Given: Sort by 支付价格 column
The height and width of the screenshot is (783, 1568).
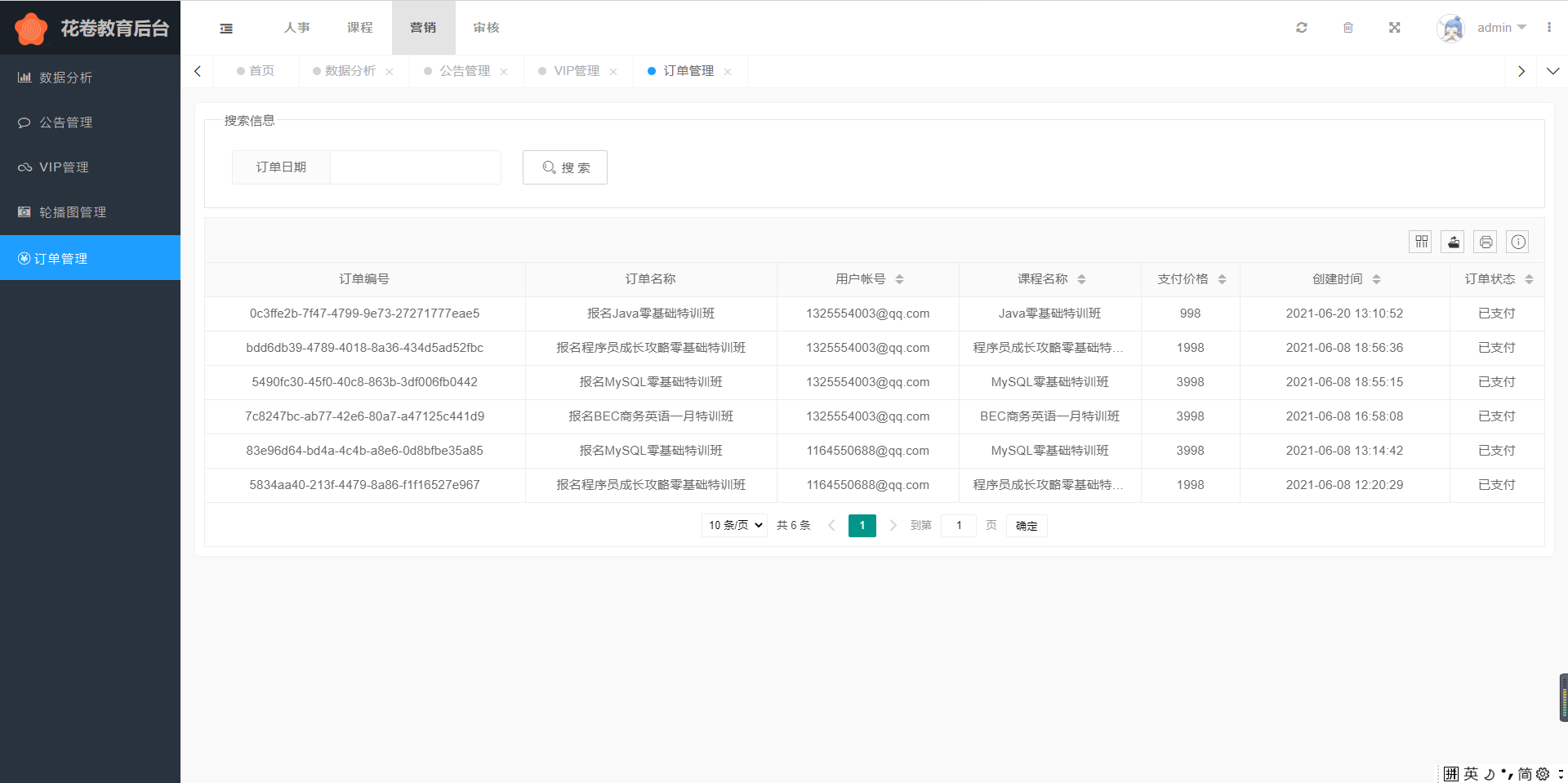Looking at the screenshot, I should coord(1222,279).
